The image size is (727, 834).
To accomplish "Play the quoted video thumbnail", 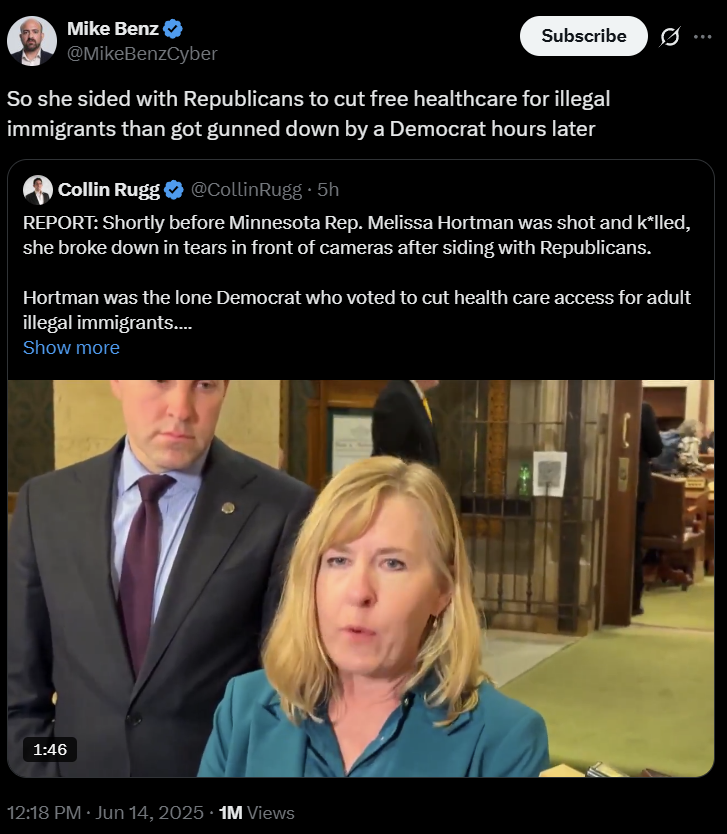I will [x=361, y=578].
